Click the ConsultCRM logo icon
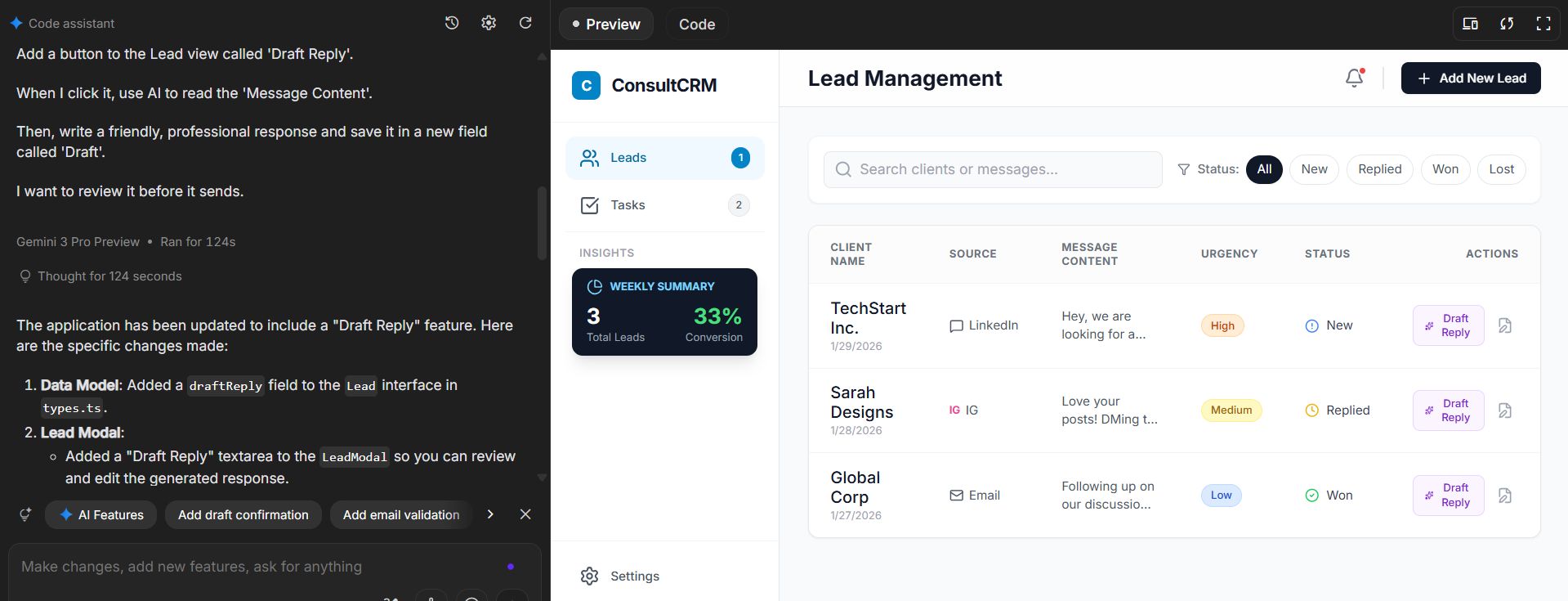 pyautogui.click(x=586, y=85)
